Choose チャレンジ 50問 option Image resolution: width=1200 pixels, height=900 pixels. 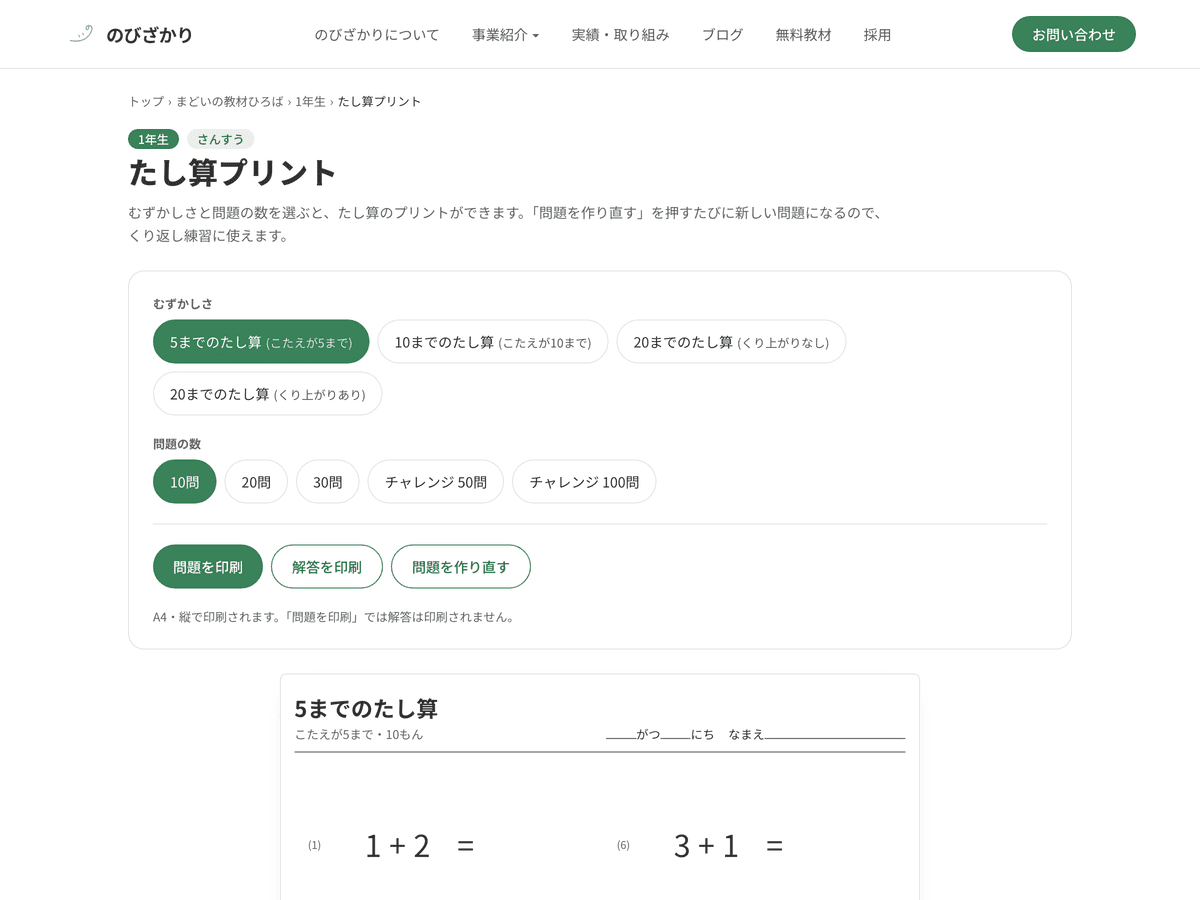(436, 482)
